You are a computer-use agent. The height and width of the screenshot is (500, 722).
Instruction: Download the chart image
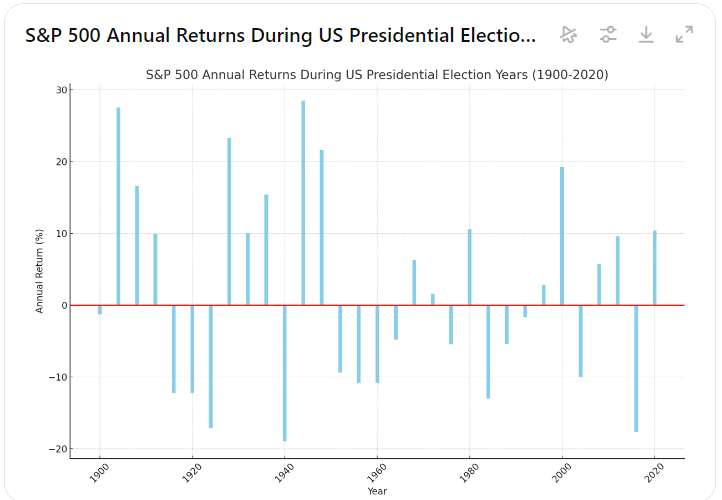coord(646,35)
